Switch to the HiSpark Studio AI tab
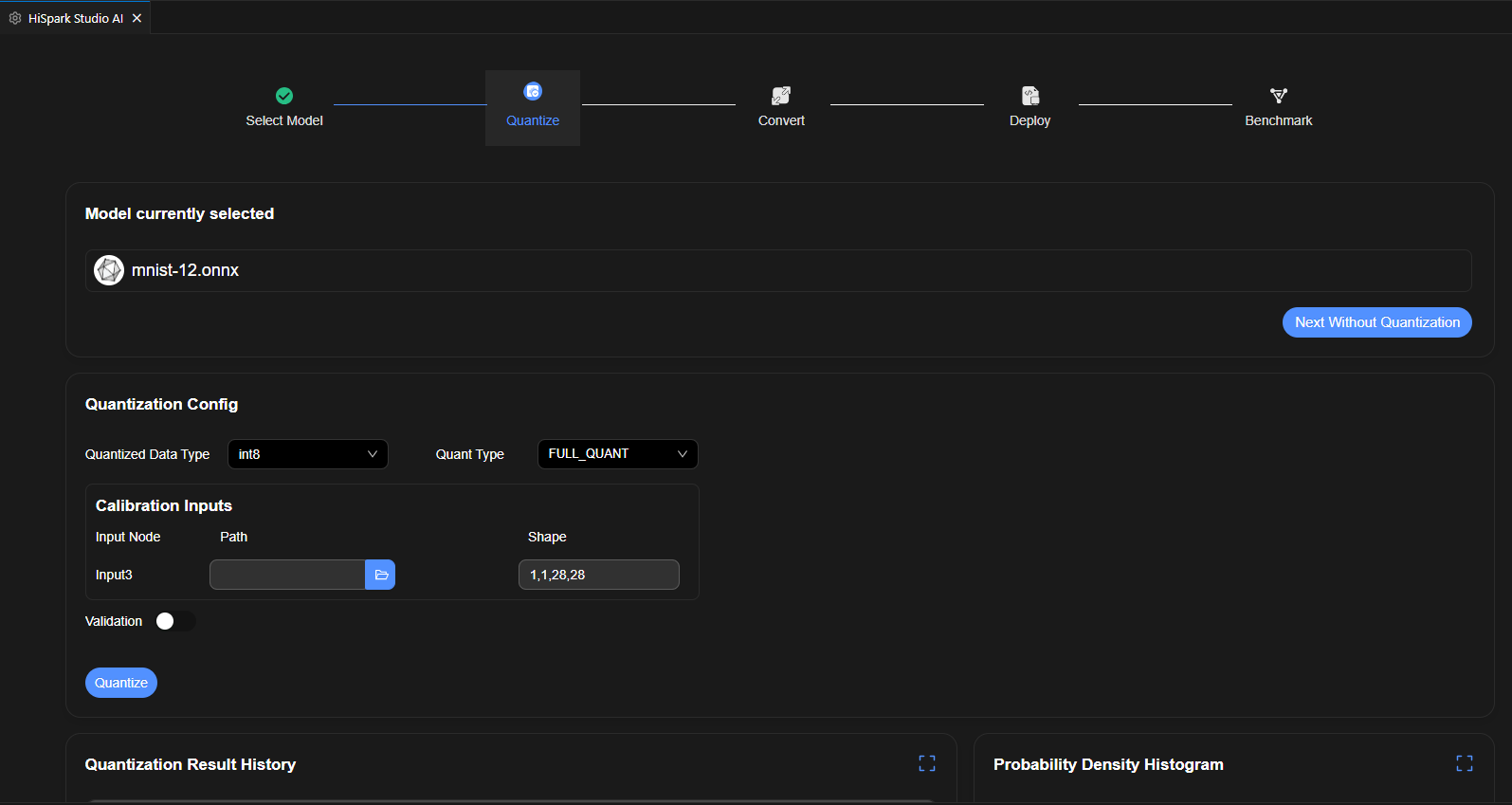This screenshot has width=1512, height=805. pyautogui.click(x=76, y=18)
